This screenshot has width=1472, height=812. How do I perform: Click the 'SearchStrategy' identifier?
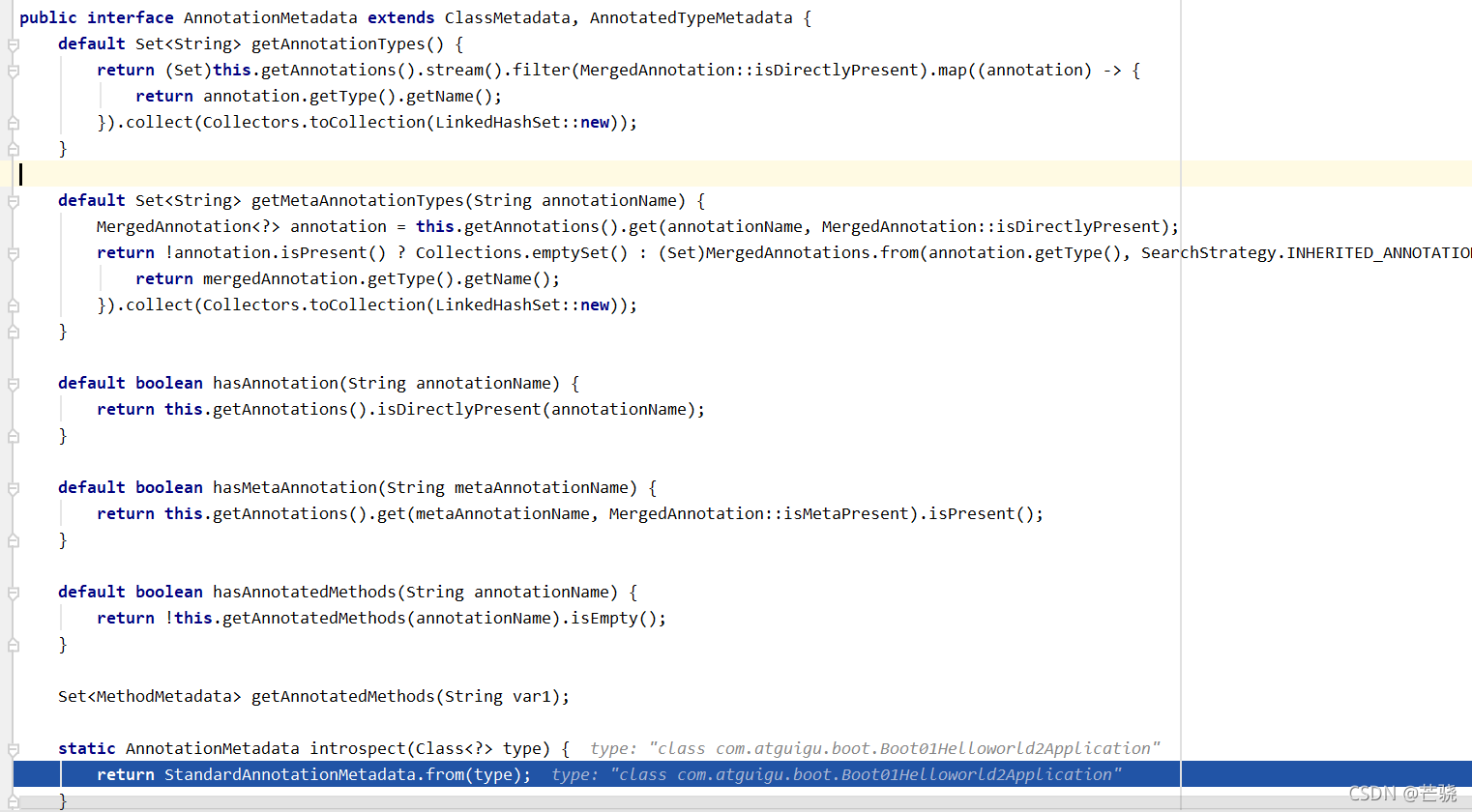point(1209,252)
